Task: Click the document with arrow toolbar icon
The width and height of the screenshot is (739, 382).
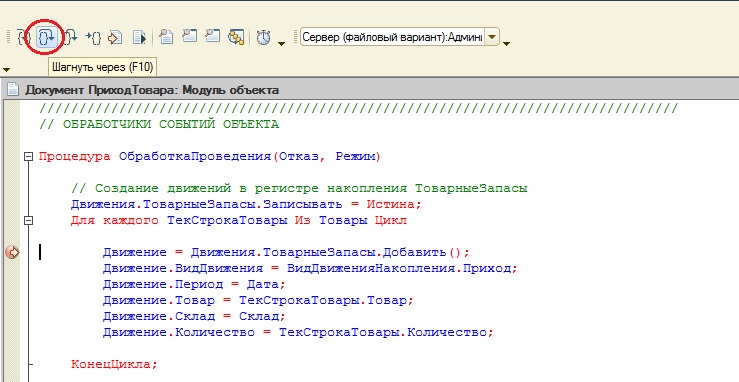Action: [x=140, y=37]
